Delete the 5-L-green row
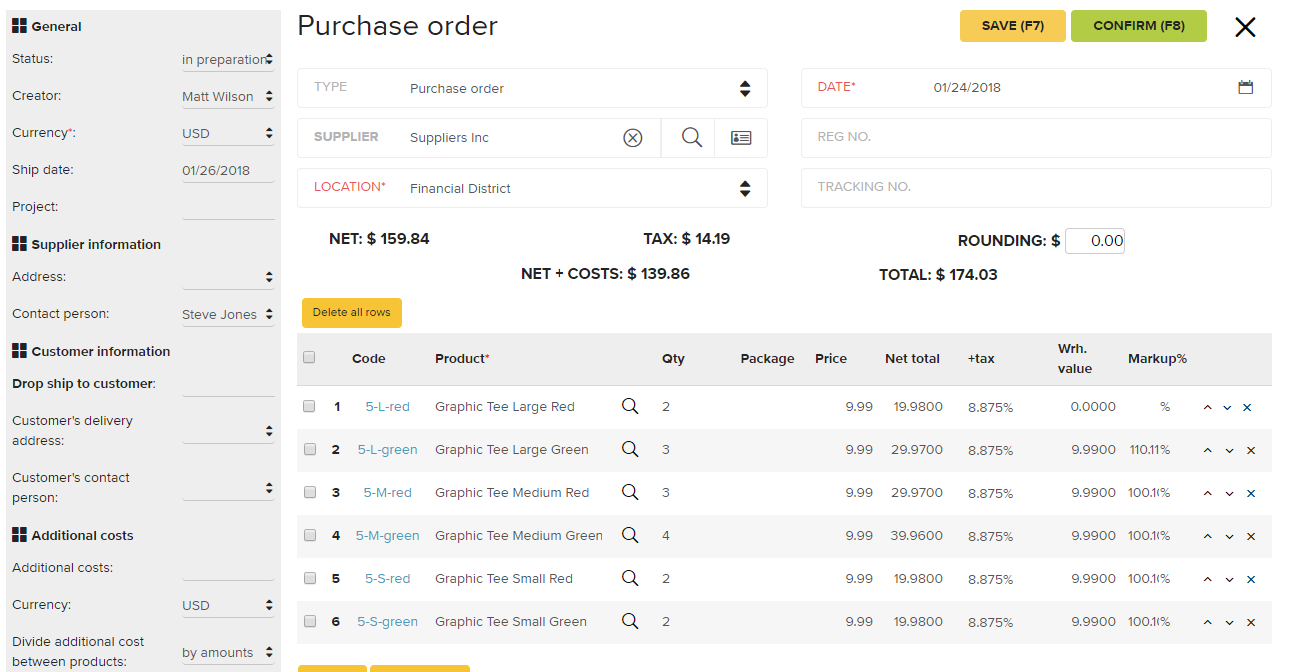1292x672 pixels. tap(1251, 451)
